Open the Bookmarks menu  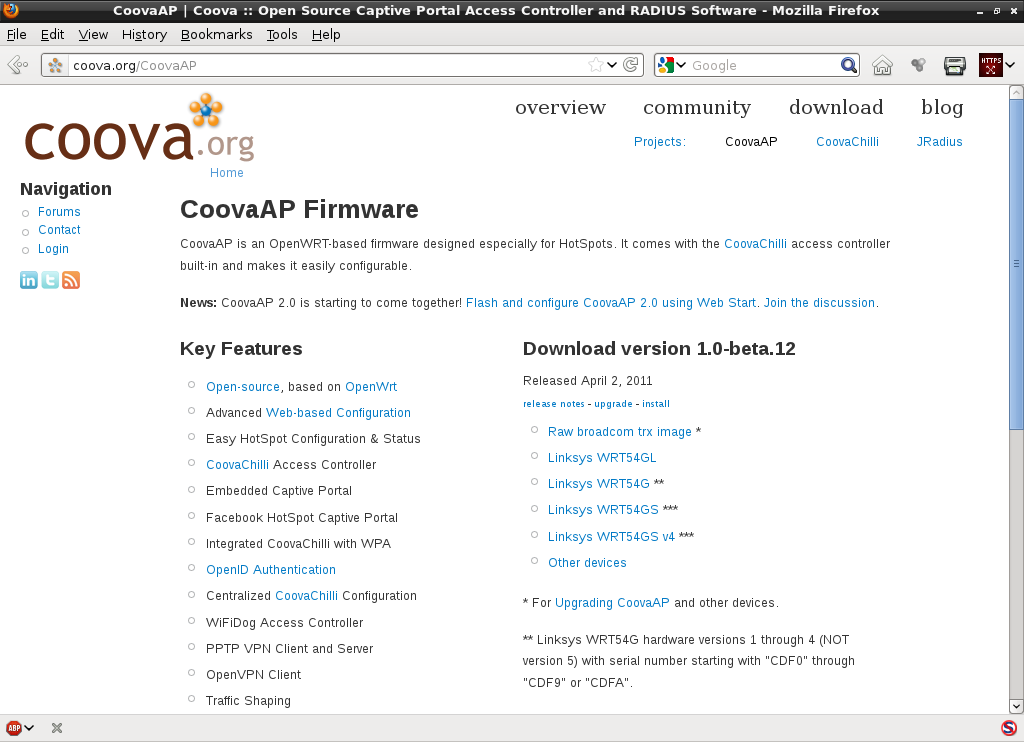pos(216,35)
